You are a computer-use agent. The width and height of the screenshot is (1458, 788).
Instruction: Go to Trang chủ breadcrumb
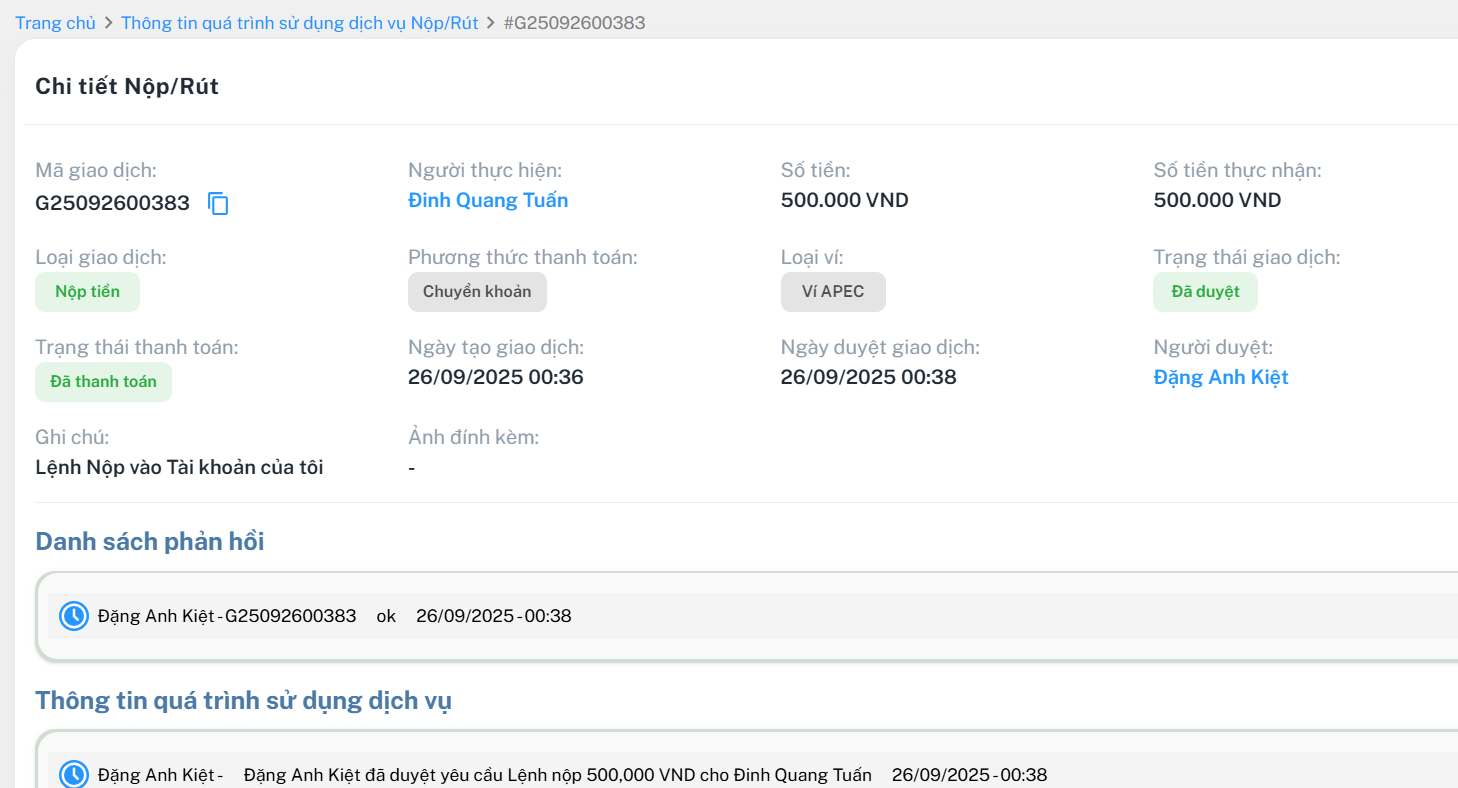pyautogui.click(x=55, y=23)
